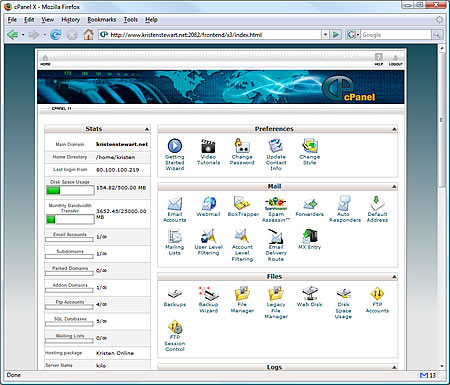Image resolution: width=450 pixels, height=385 pixels.
Task: Click the address bar URL field
Action: (x=210, y=35)
